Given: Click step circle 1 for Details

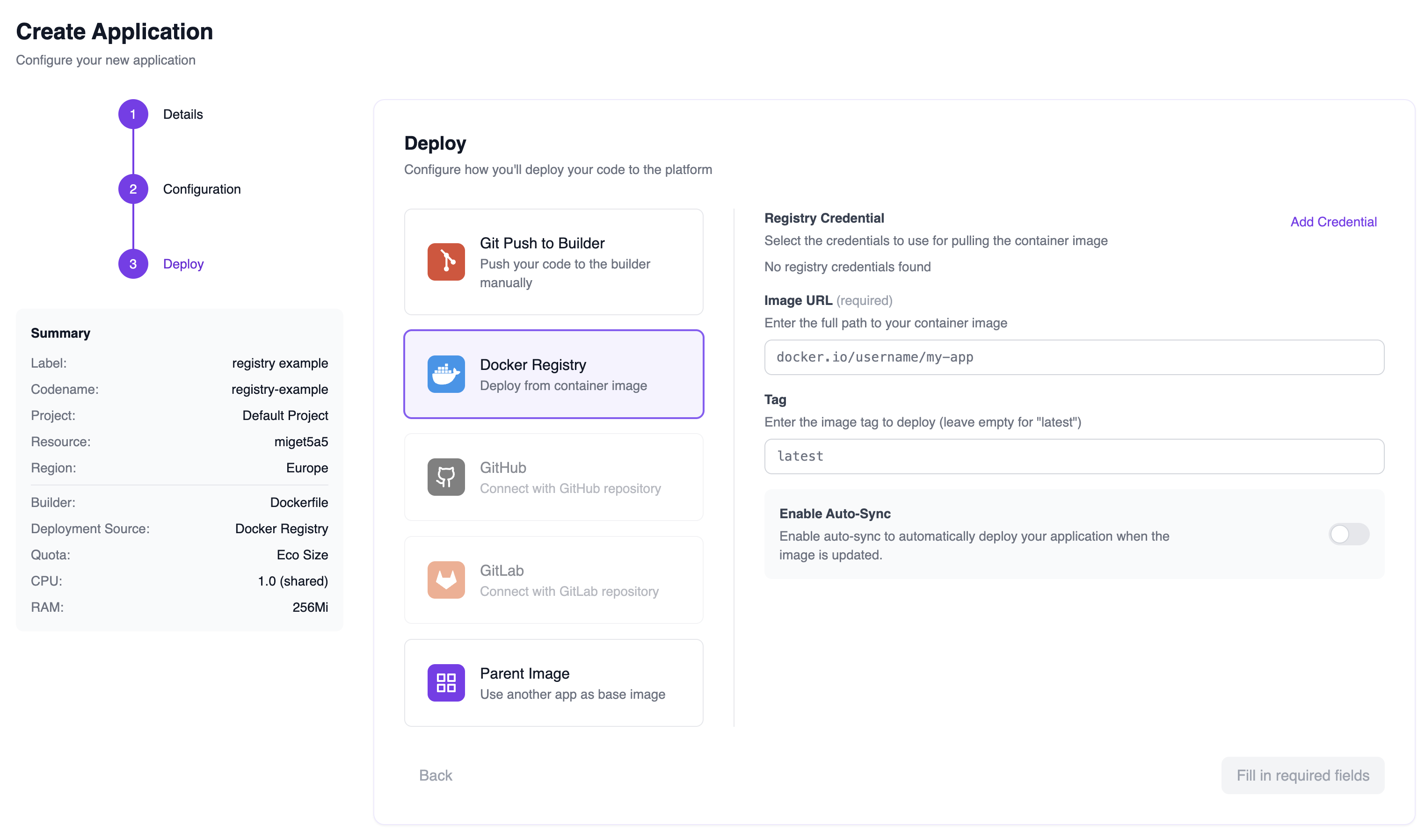Looking at the screenshot, I should [133, 114].
